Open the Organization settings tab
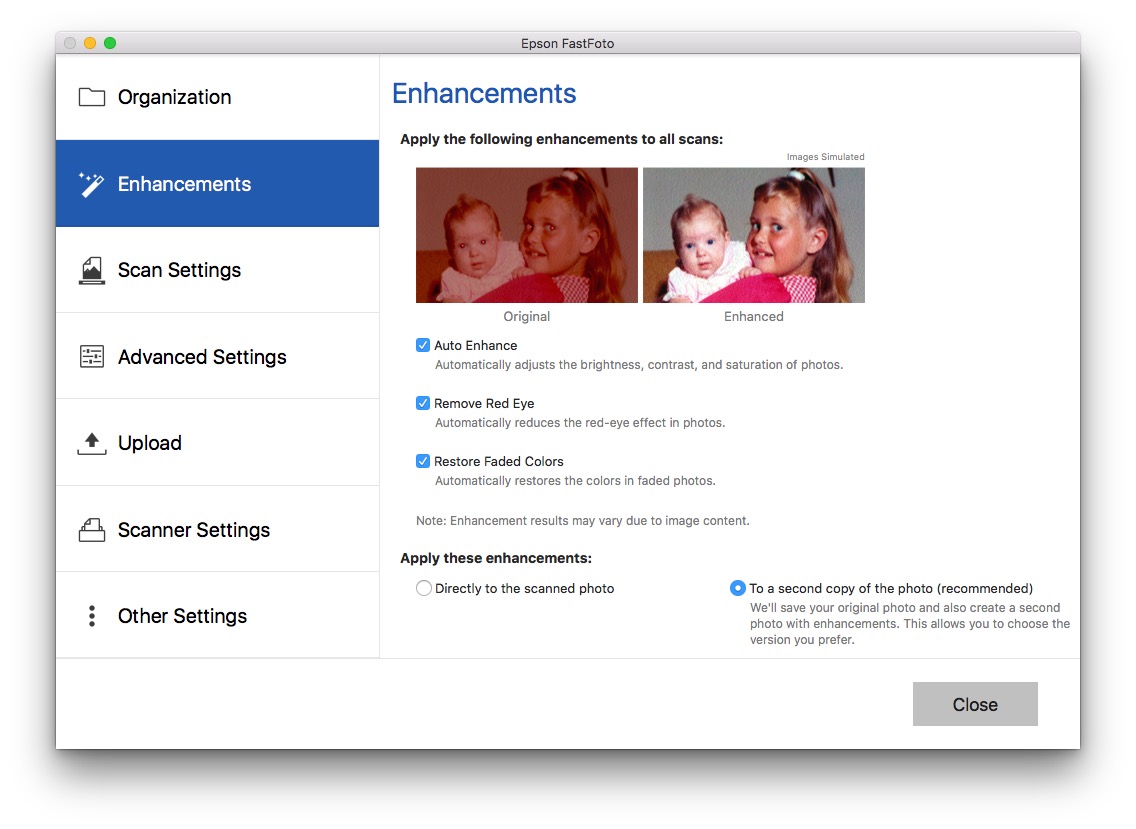The image size is (1136, 829). tap(175, 97)
